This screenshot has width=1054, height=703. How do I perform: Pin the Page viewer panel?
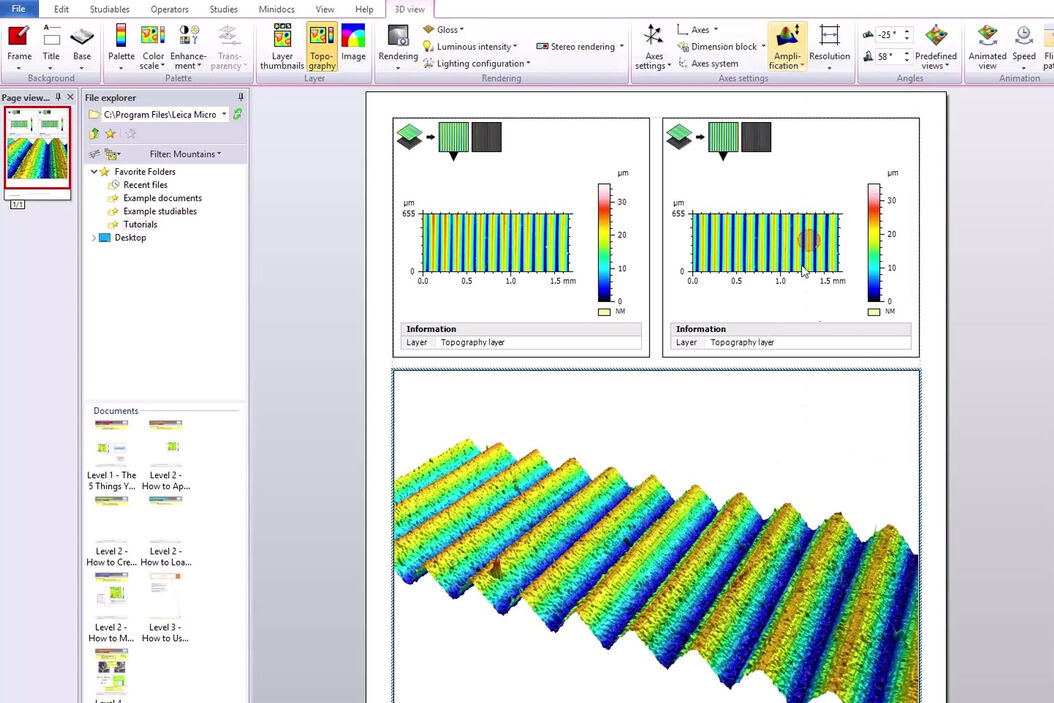point(58,97)
